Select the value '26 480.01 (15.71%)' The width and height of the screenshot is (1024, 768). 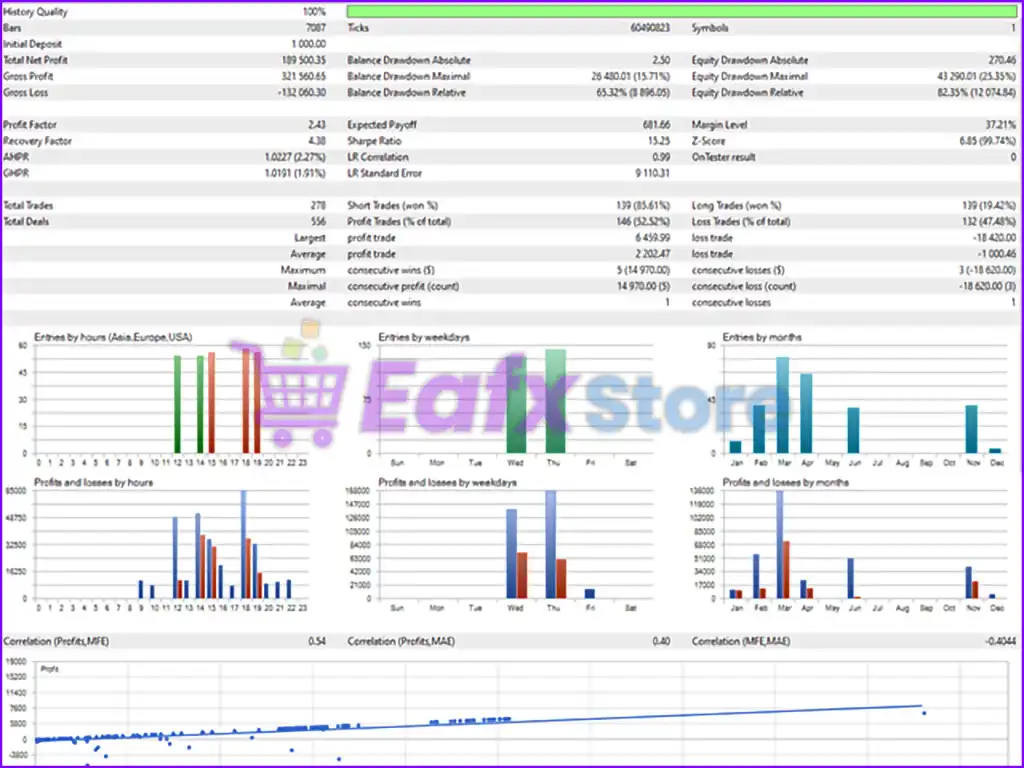(x=631, y=76)
